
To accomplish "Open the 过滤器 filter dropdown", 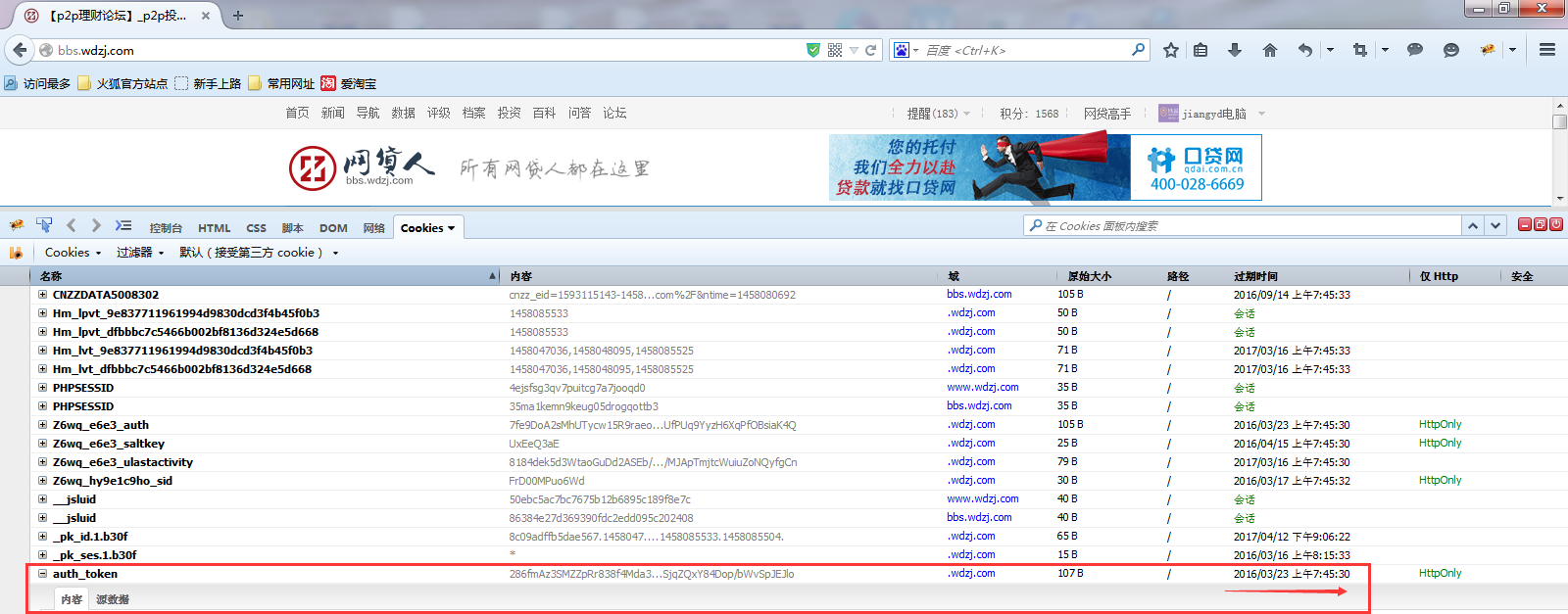I will [140, 253].
